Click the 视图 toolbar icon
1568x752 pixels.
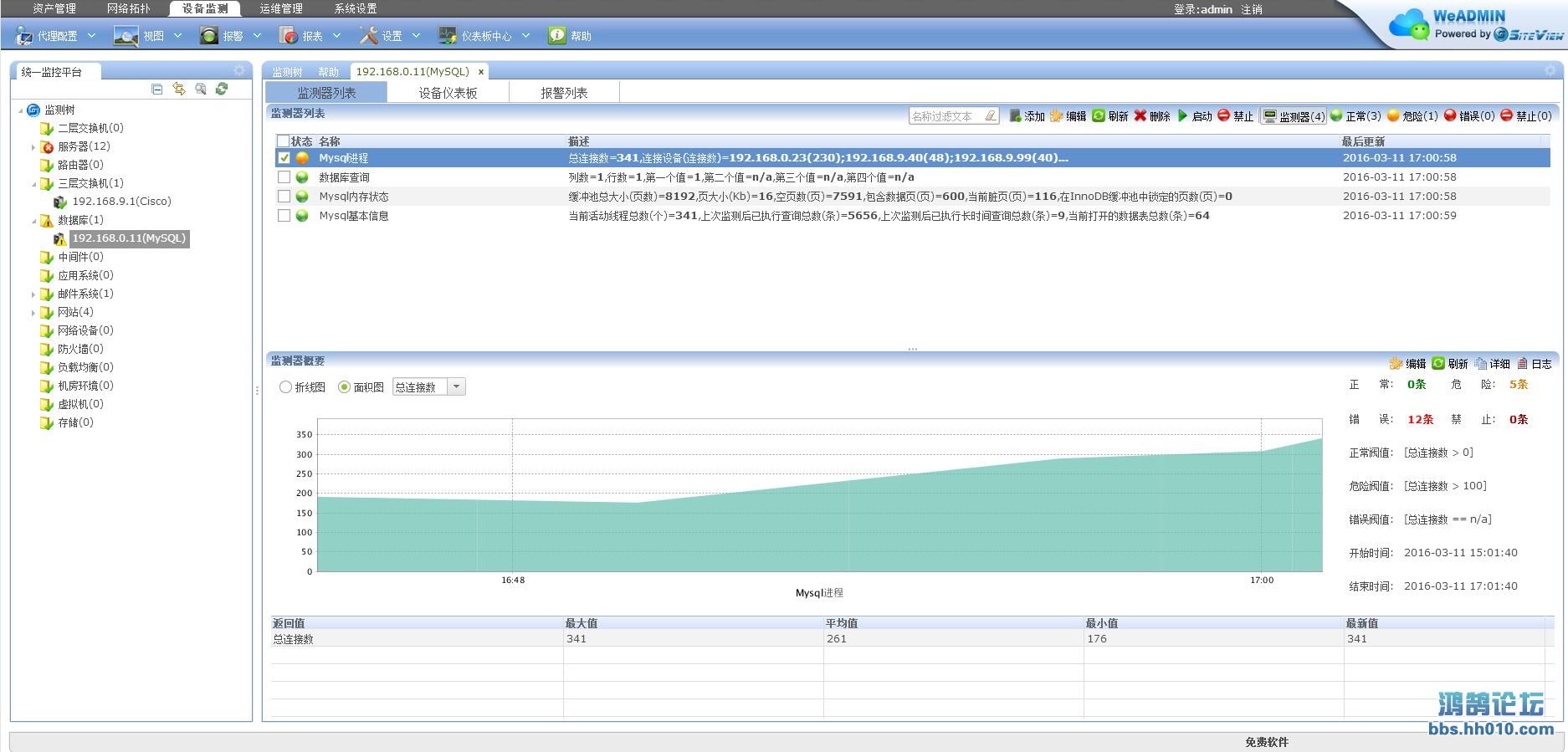coord(126,35)
